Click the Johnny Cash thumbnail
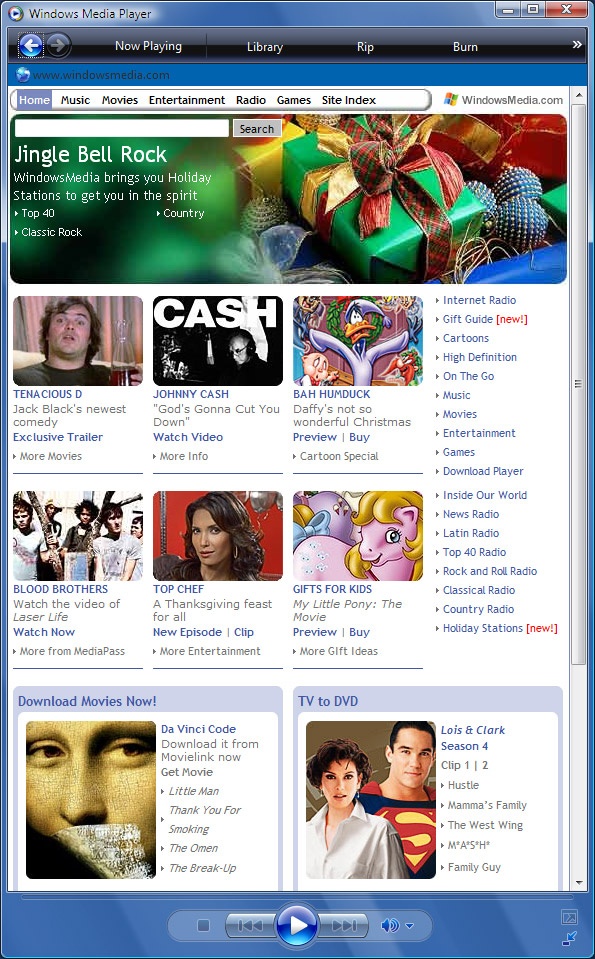Image resolution: width=595 pixels, height=959 pixels. (x=218, y=341)
